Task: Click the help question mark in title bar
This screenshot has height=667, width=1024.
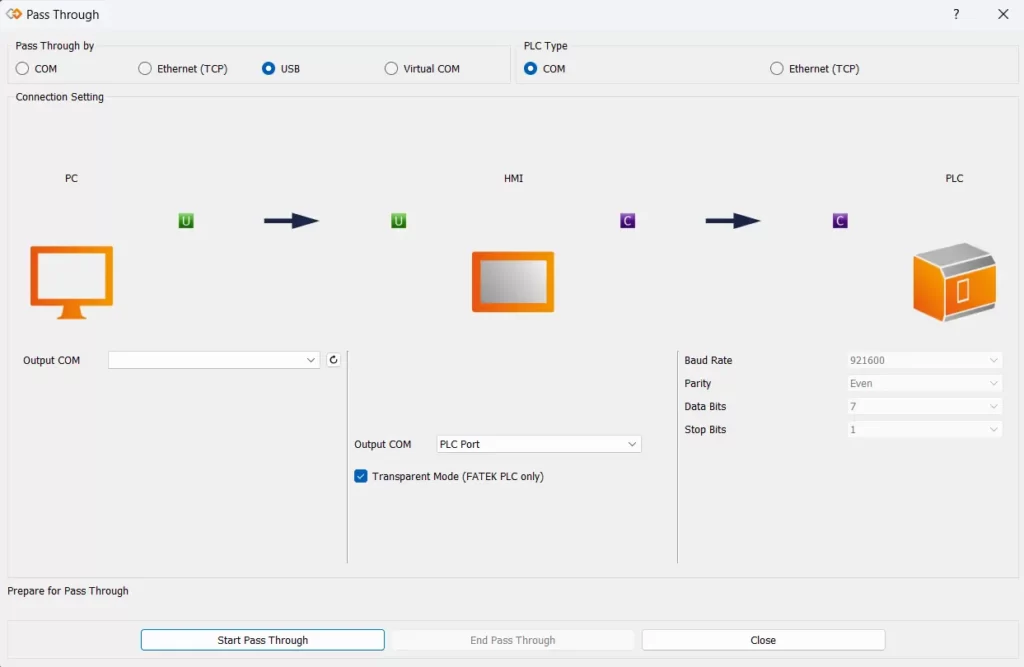Action: coord(956,14)
